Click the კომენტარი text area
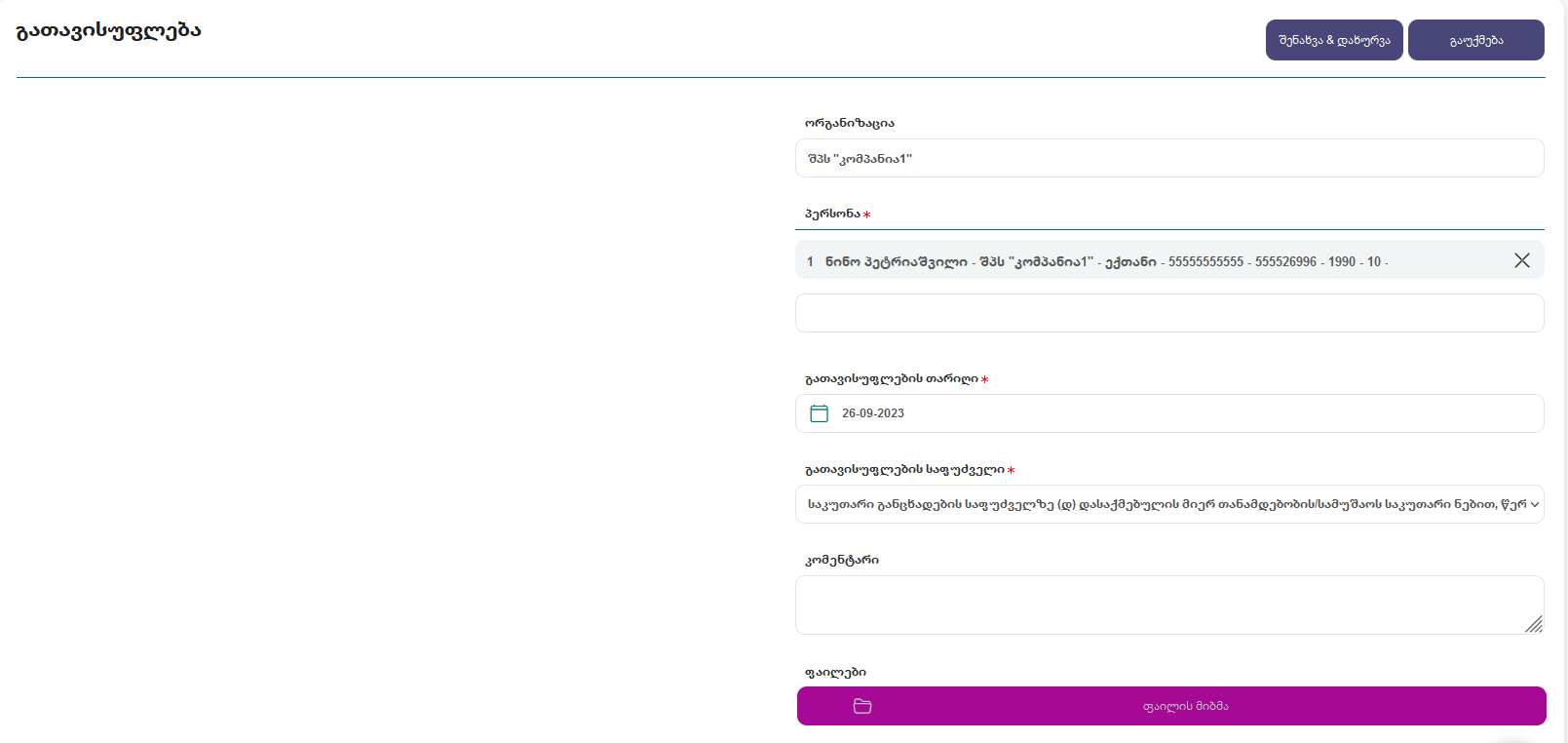This screenshot has width=1568, height=743. click(1169, 606)
